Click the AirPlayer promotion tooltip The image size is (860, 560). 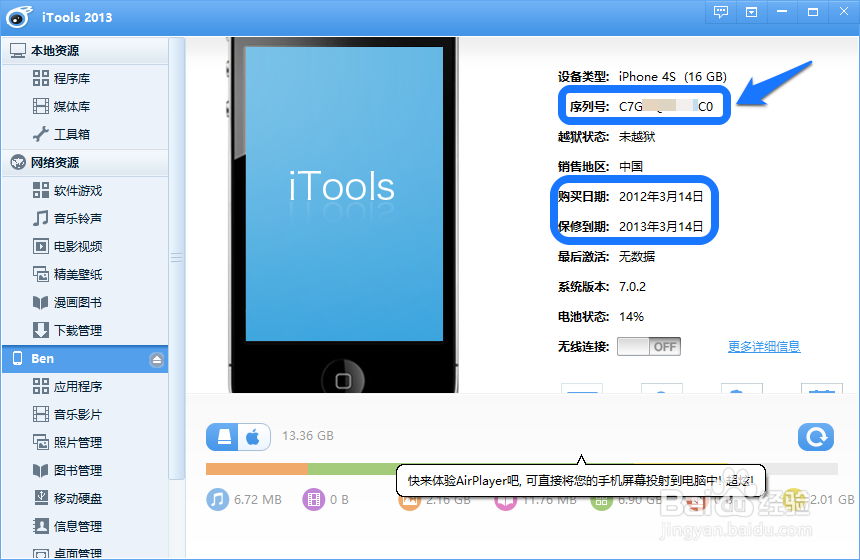(x=581, y=481)
